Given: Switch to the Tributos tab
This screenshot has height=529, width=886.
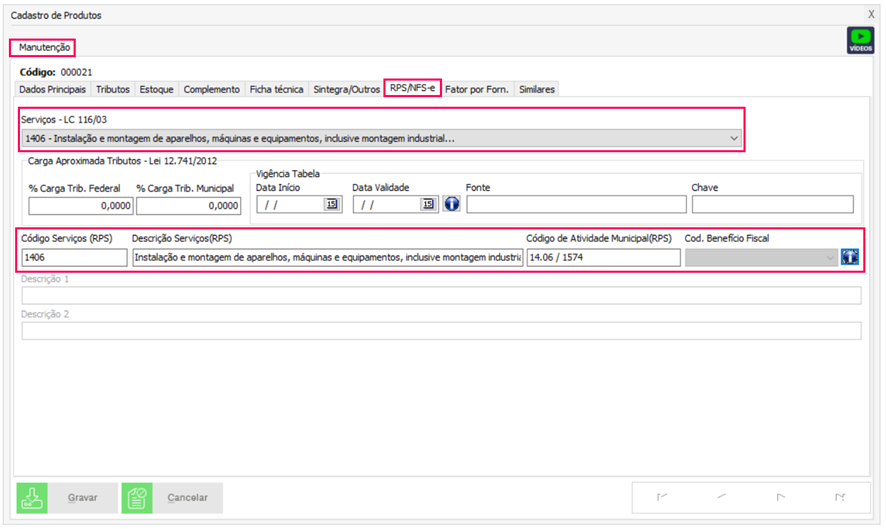Looking at the screenshot, I should (112, 89).
